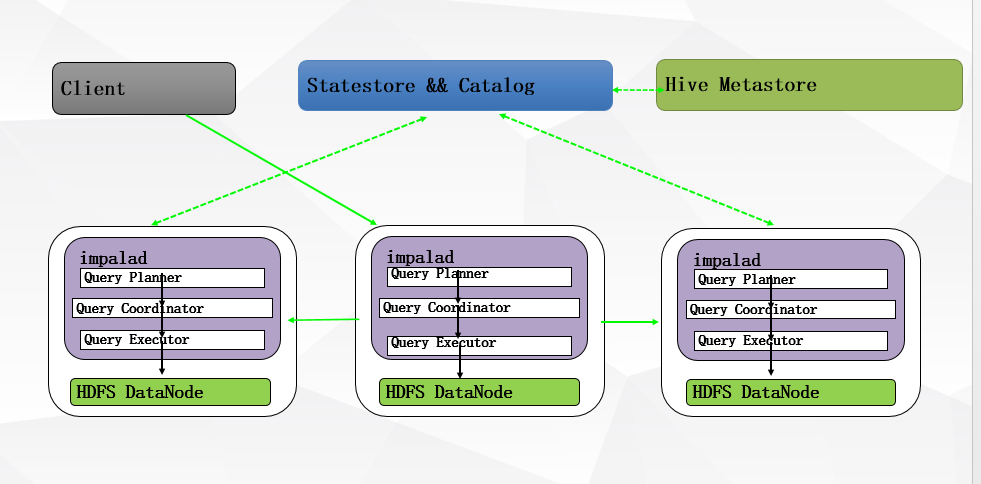Image resolution: width=981 pixels, height=484 pixels.
Task: Select HDFS DataNode under the middle impalad
Action: pos(479,392)
